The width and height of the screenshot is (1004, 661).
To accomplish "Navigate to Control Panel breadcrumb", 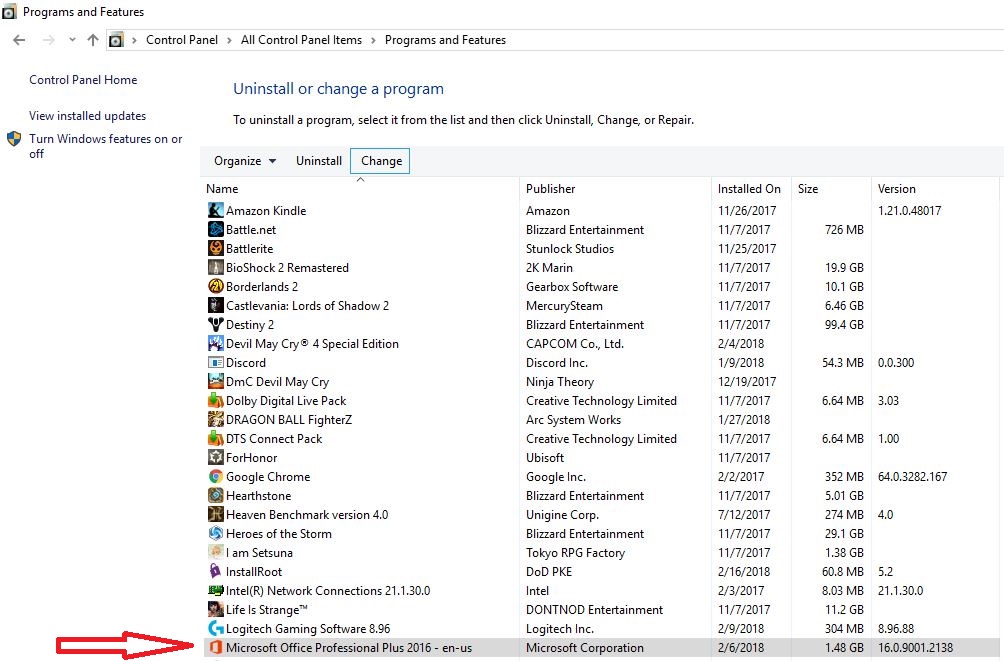I will pos(182,40).
